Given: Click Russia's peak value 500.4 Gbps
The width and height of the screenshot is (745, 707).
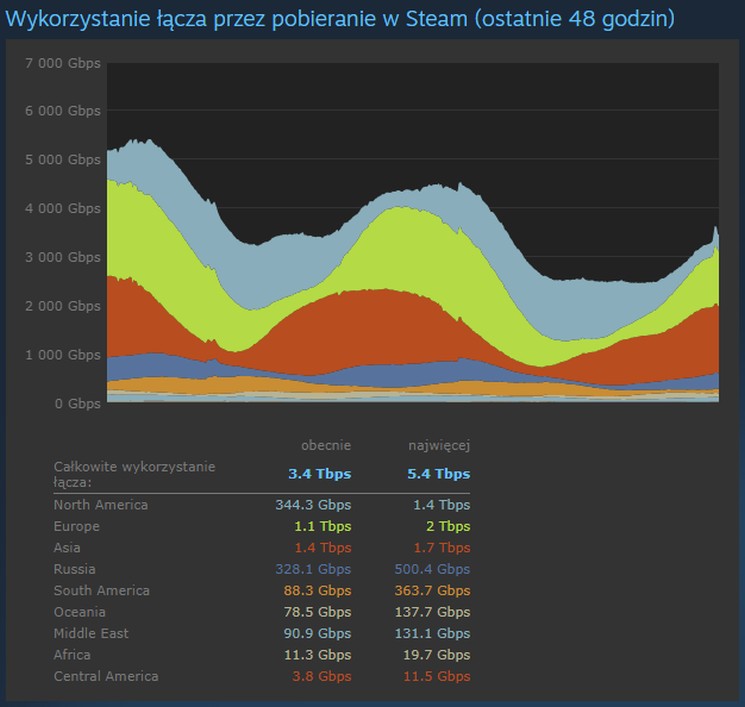Looking at the screenshot, I should click(x=431, y=569).
